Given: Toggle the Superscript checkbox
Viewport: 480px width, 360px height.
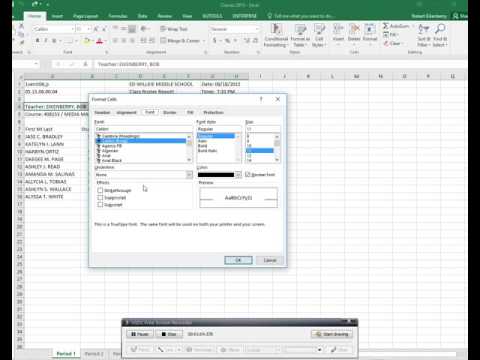Looking at the screenshot, I should [x=100, y=198].
